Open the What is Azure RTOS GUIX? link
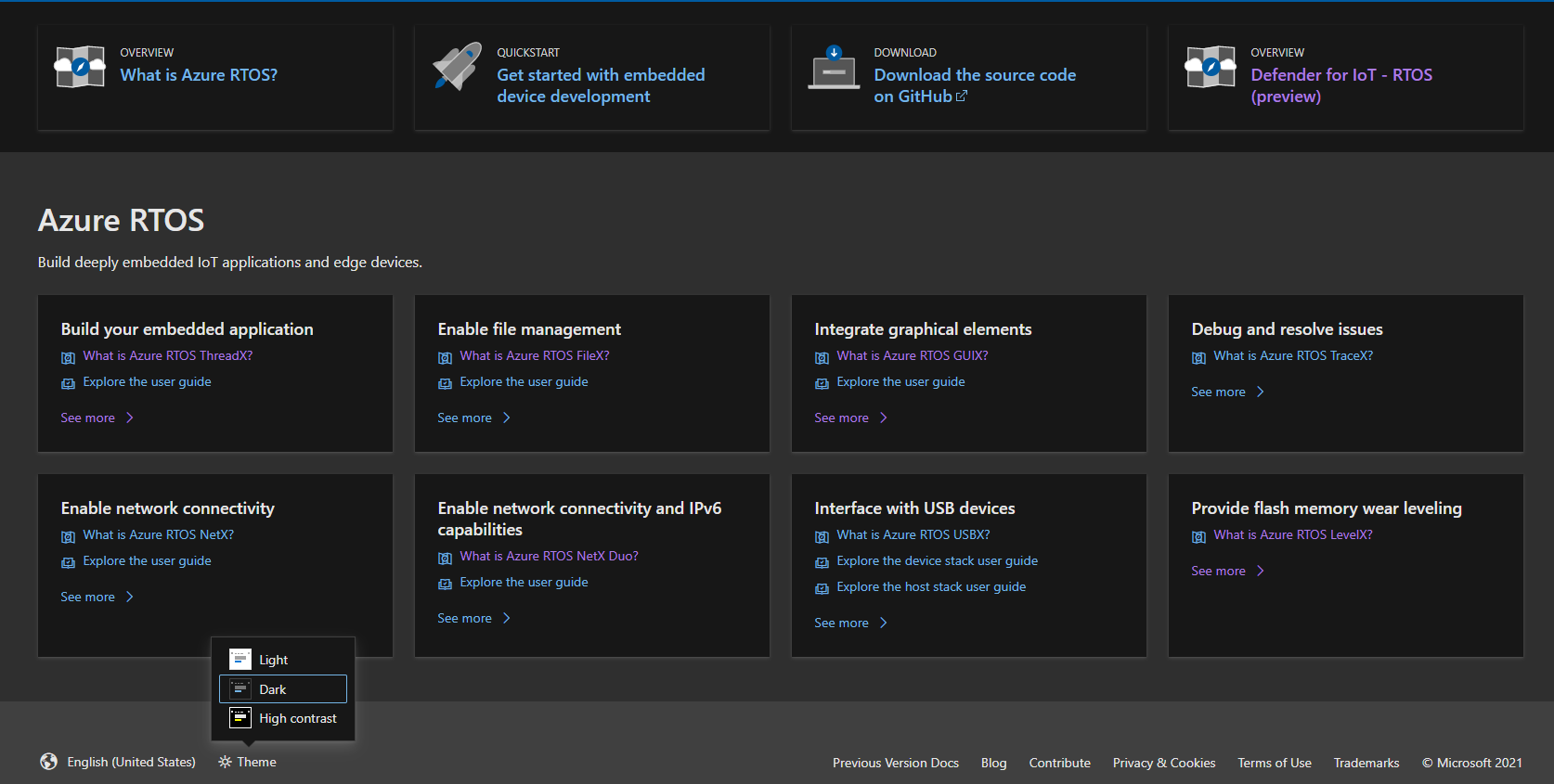 [x=913, y=355]
